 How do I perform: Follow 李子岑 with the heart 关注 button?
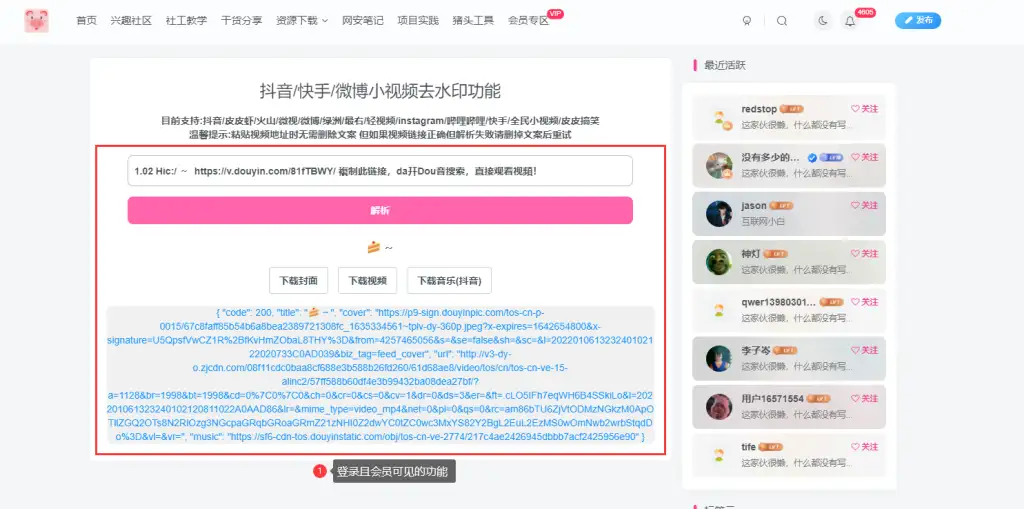coord(865,350)
